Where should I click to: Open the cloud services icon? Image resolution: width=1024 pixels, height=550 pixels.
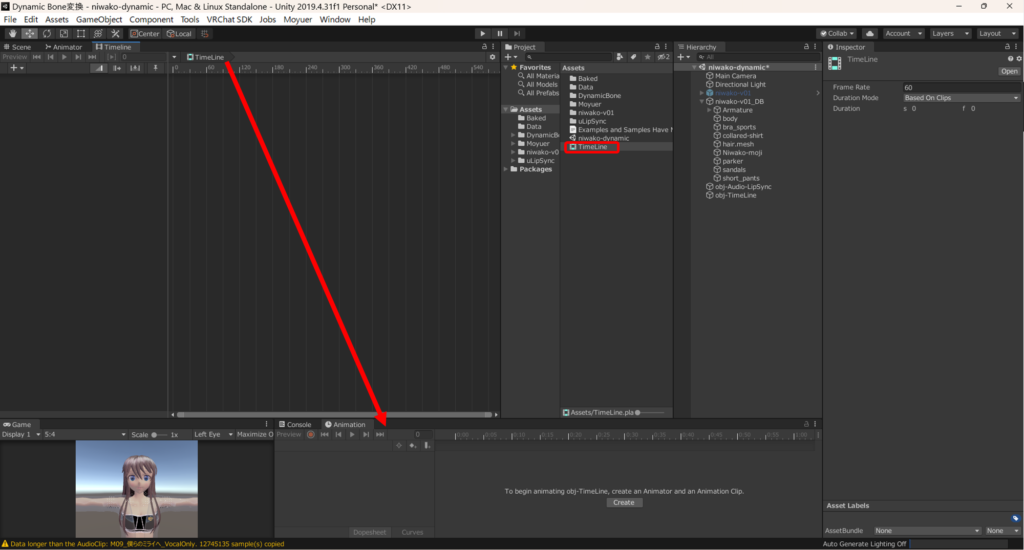pyautogui.click(x=869, y=33)
